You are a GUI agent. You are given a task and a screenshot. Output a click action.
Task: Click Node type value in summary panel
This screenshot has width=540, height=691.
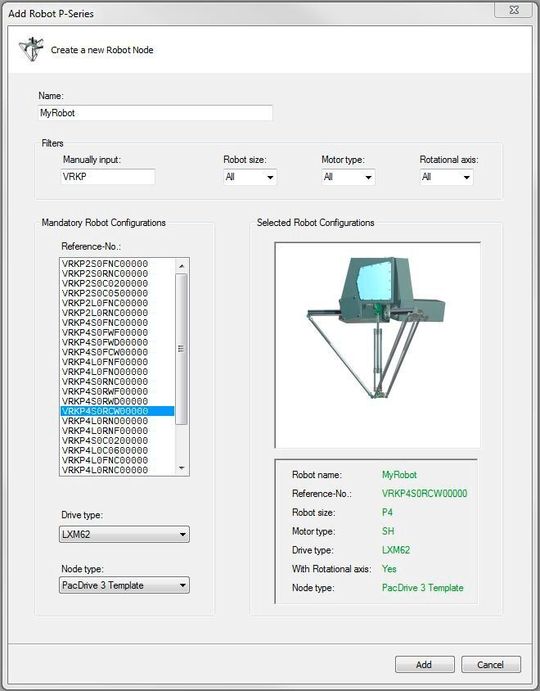pos(423,588)
